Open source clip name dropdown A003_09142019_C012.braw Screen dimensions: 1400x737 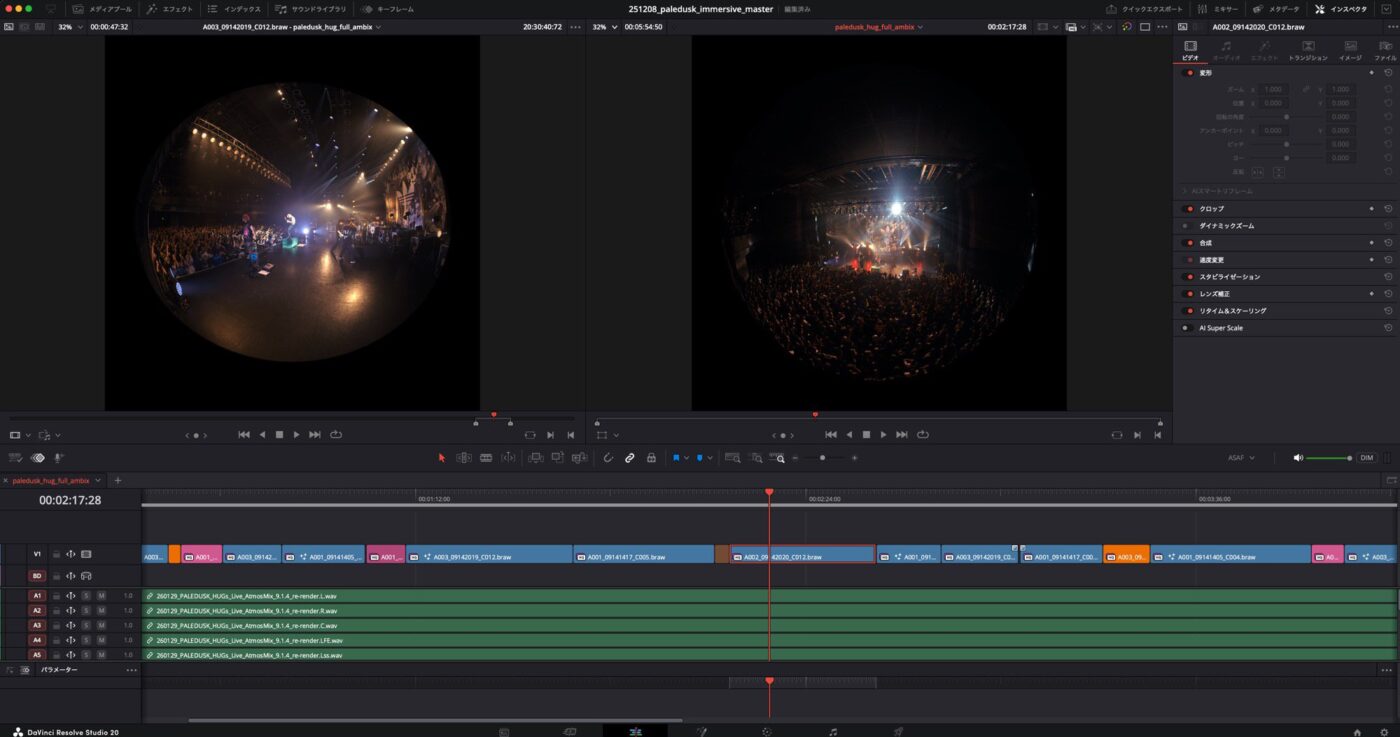click(291, 27)
